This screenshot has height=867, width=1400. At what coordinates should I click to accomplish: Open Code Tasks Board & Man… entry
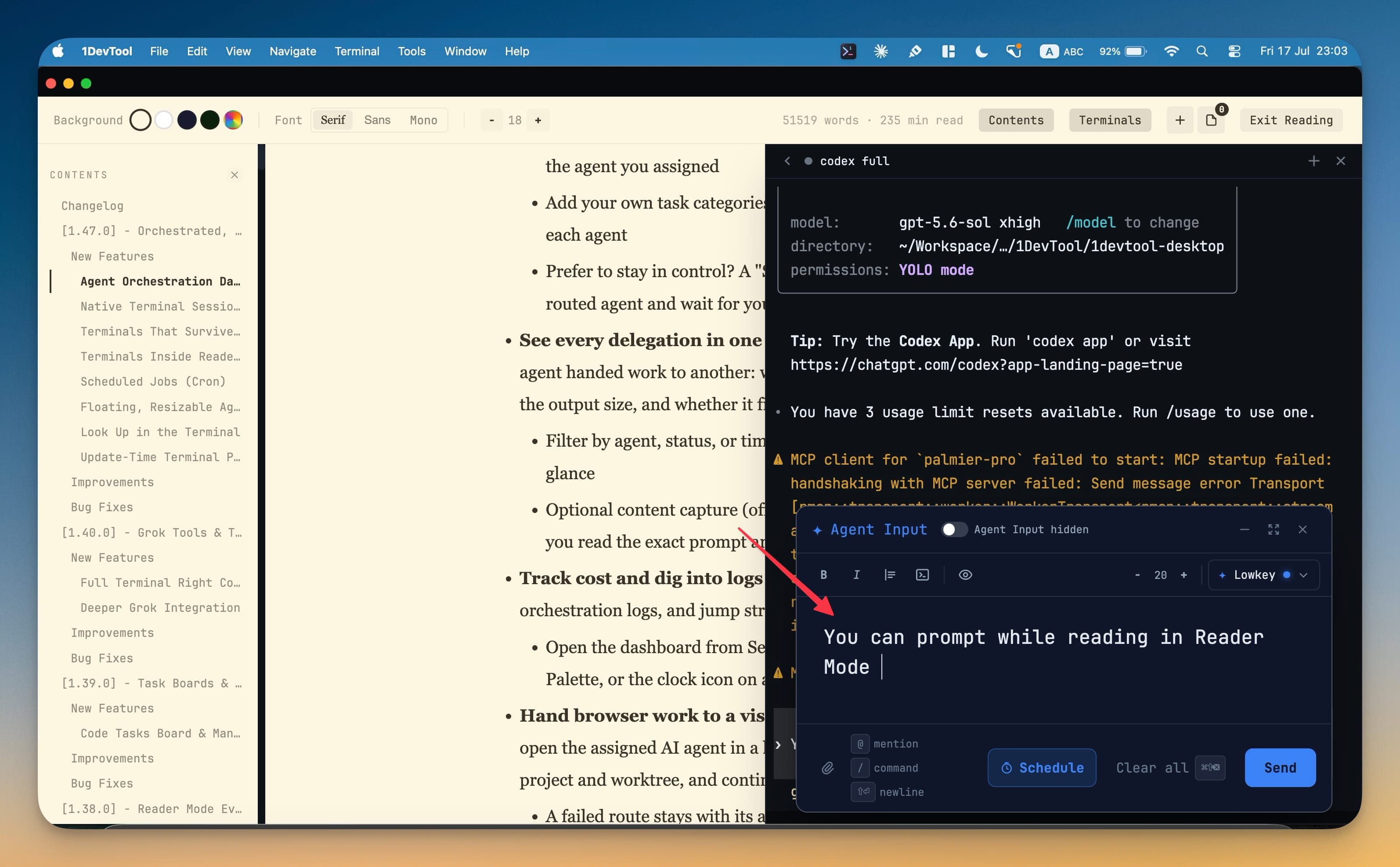(160, 733)
